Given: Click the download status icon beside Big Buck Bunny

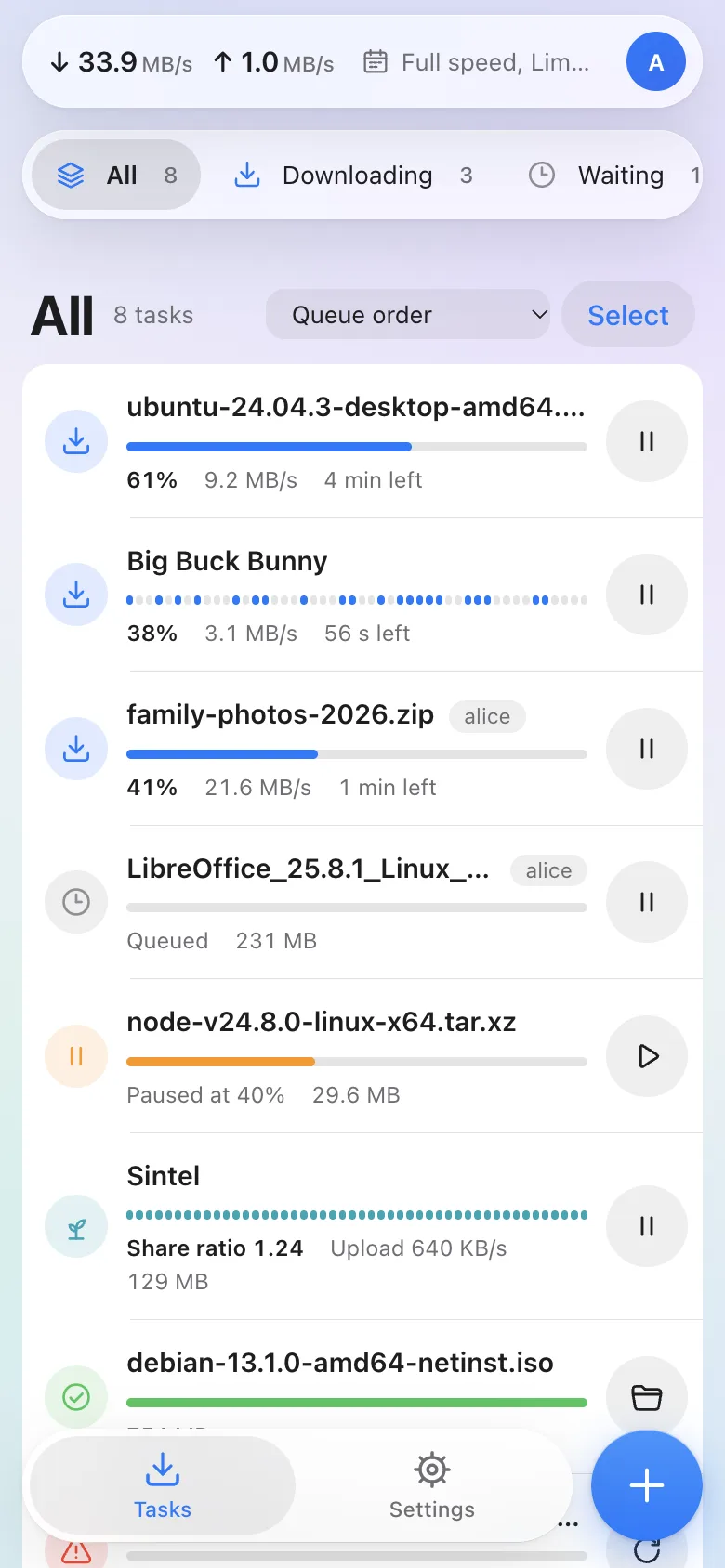Looking at the screenshot, I should pyautogui.click(x=76, y=595).
